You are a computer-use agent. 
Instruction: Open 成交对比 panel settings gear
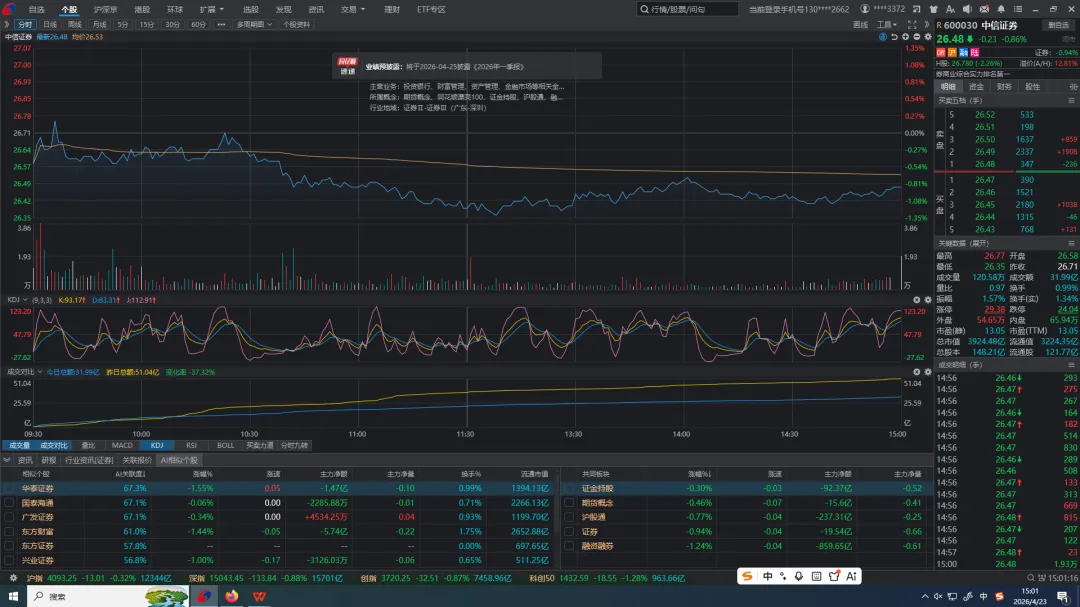click(x=928, y=372)
